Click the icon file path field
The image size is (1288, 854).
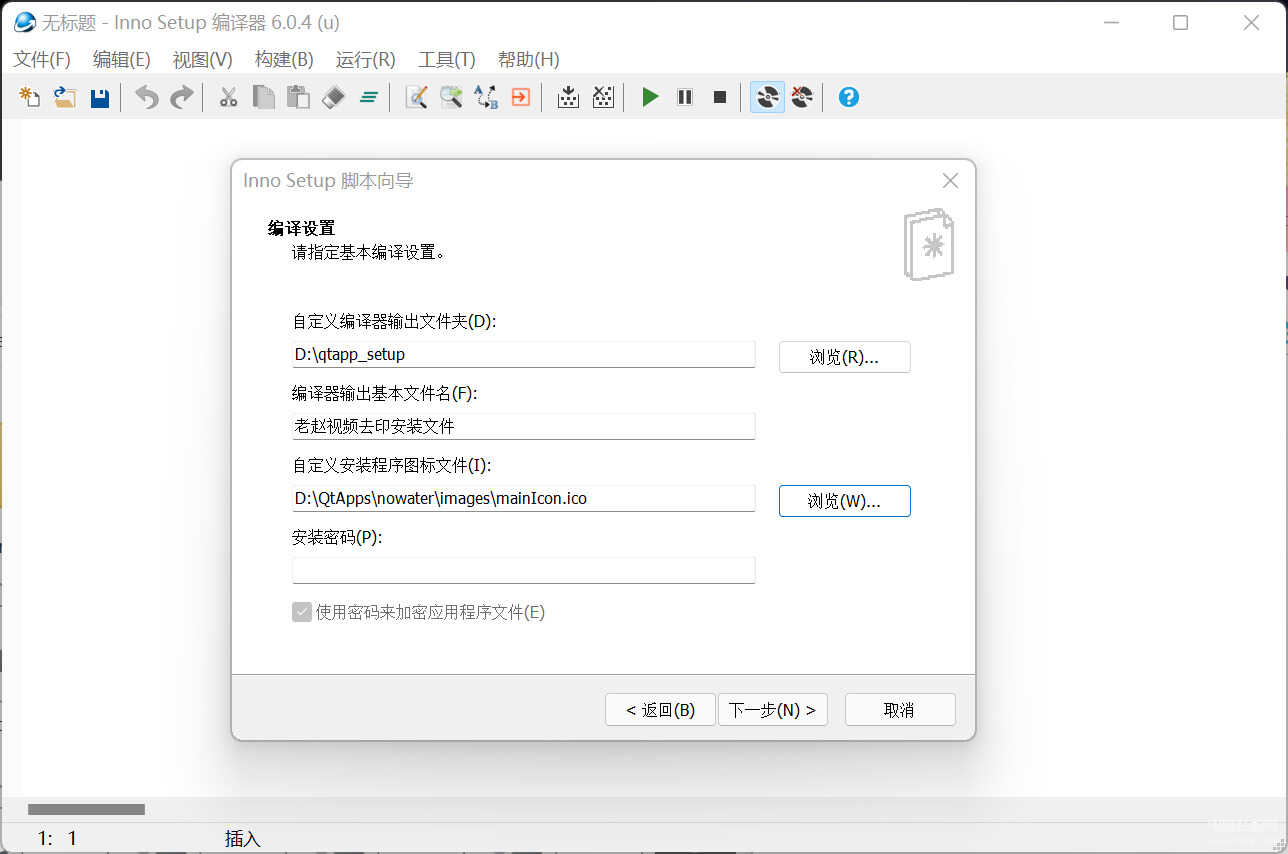[523, 498]
